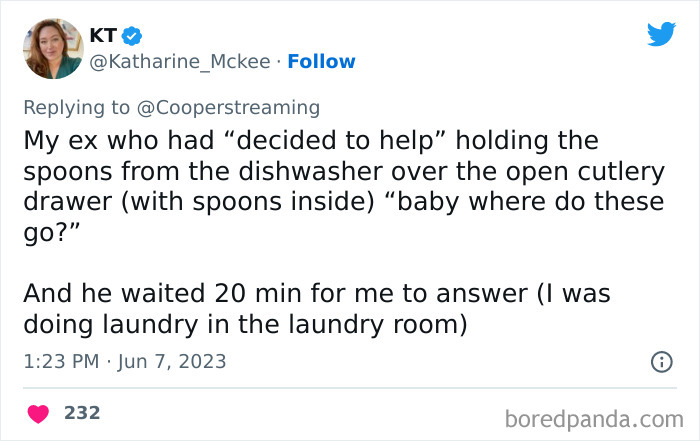The height and width of the screenshot is (441, 700).
Task: Click the display name KT
Action: (x=103, y=35)
